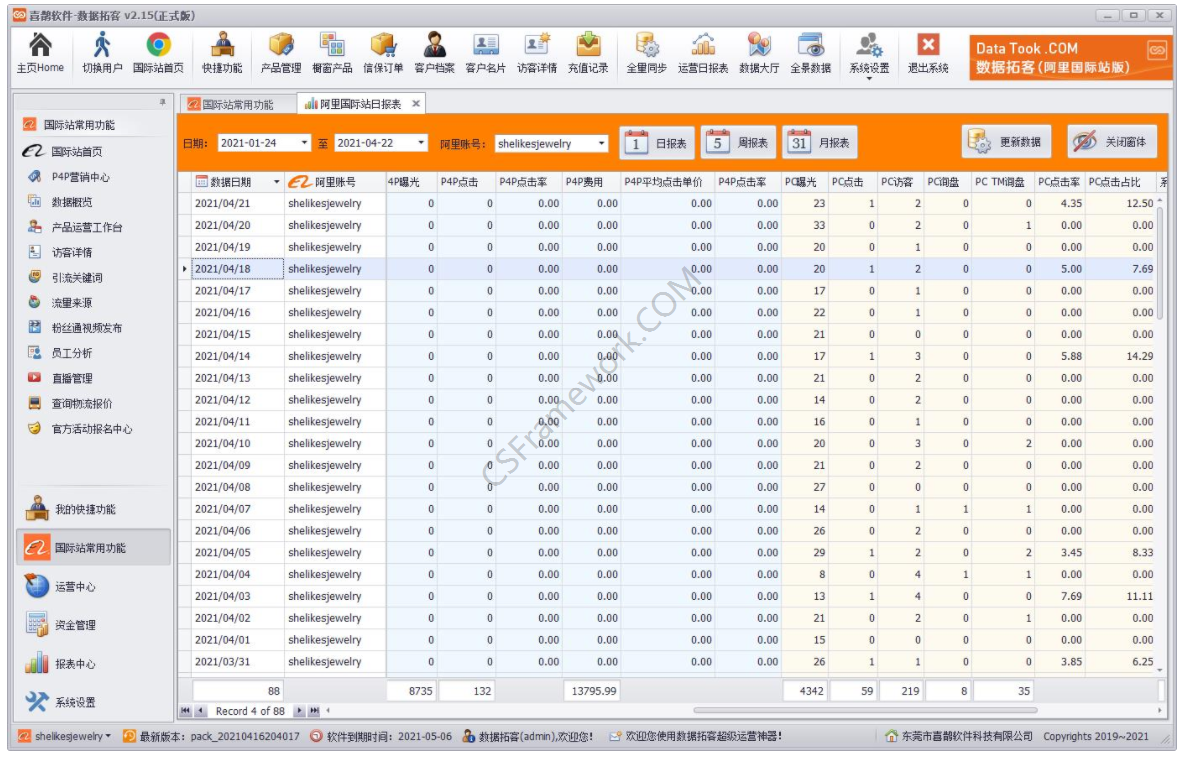Open the 阿里账号 shelikesjewelry account dropdown
Viewport: 1183px width, 758px height.
(601, 143)
